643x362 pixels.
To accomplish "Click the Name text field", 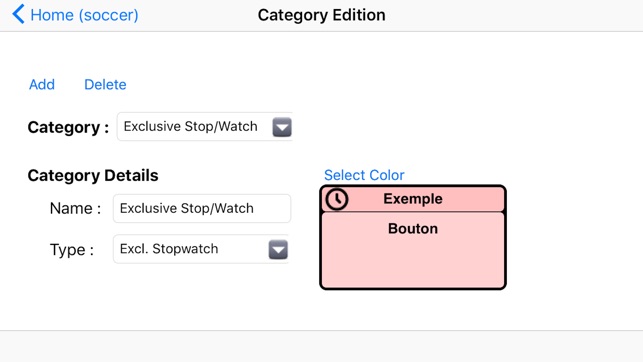I will [x=202, y=208].
